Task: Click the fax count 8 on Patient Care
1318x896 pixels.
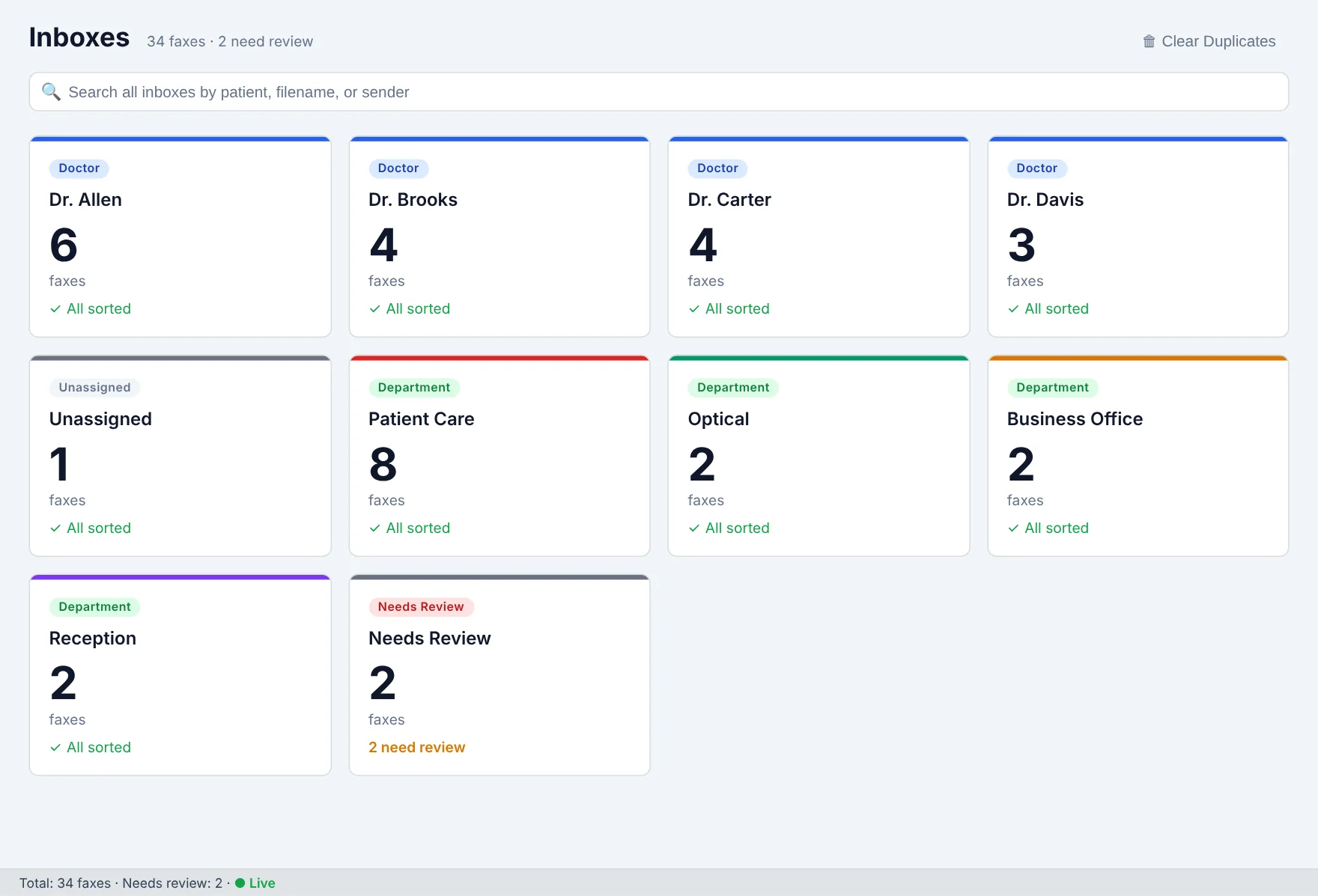Action: point(383,465)
